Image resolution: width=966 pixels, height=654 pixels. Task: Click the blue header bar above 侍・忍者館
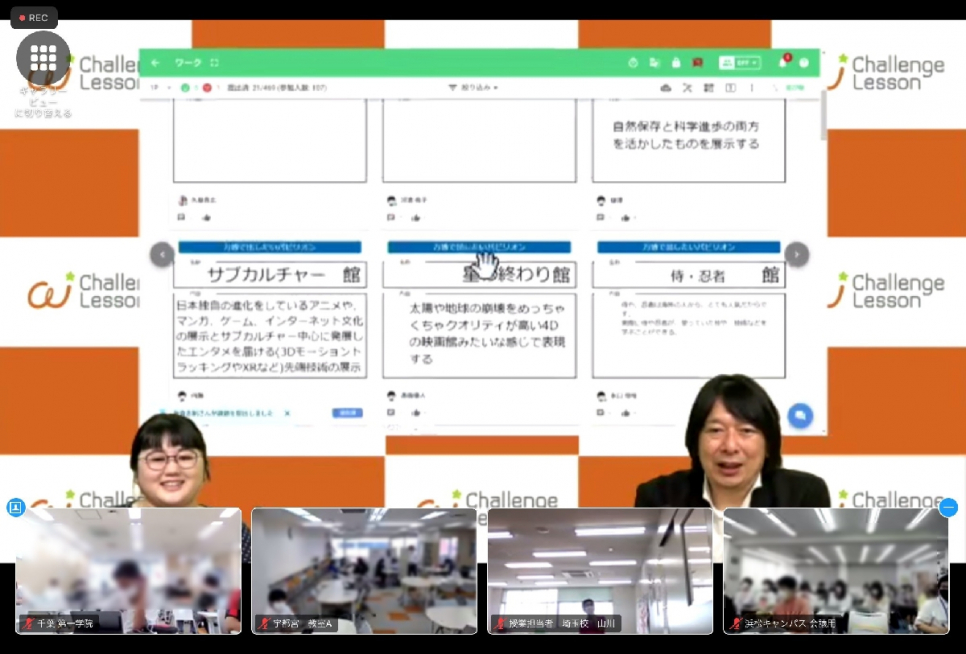coord(689,247)
